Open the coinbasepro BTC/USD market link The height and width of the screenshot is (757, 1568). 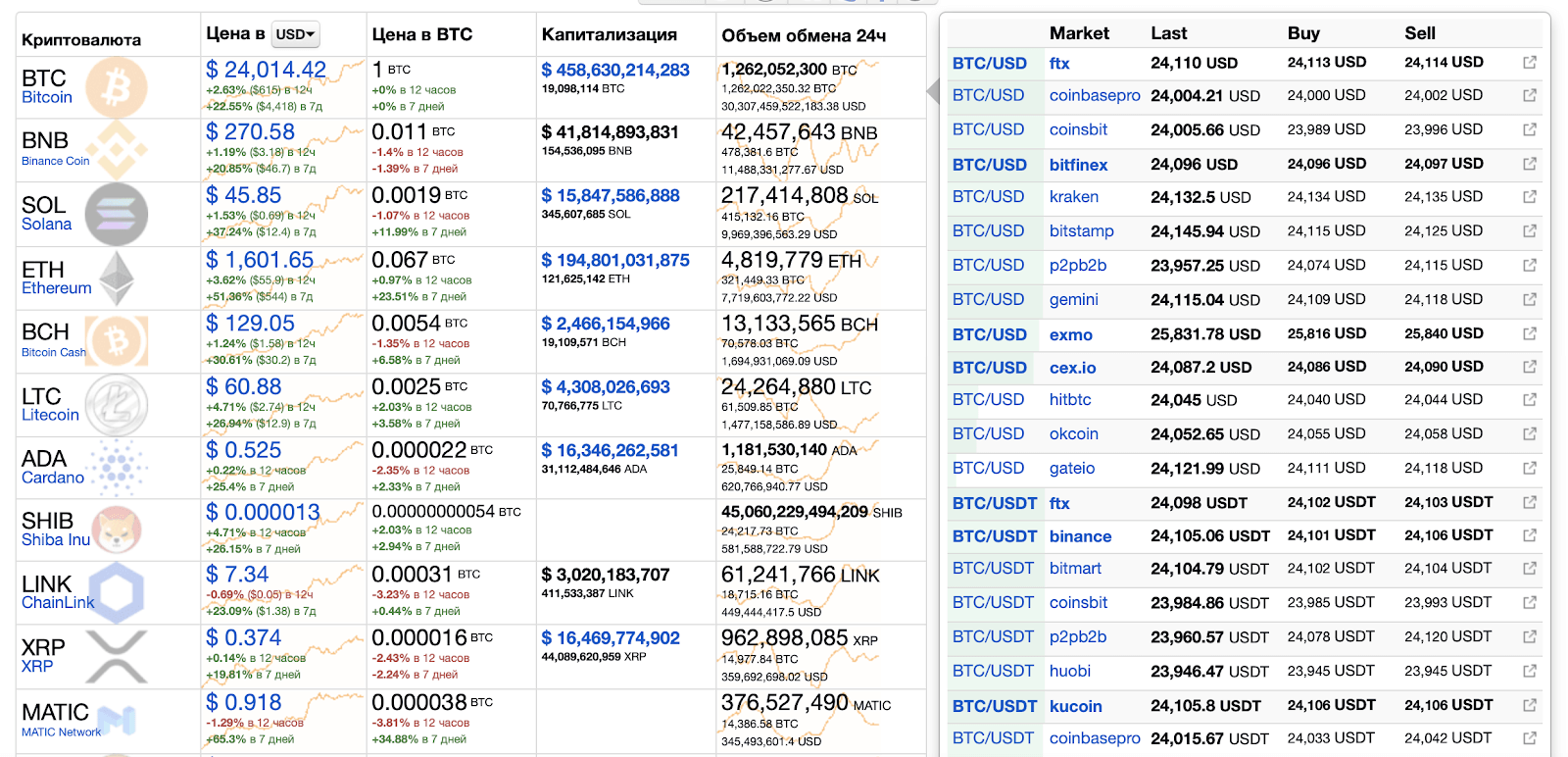1095,96
